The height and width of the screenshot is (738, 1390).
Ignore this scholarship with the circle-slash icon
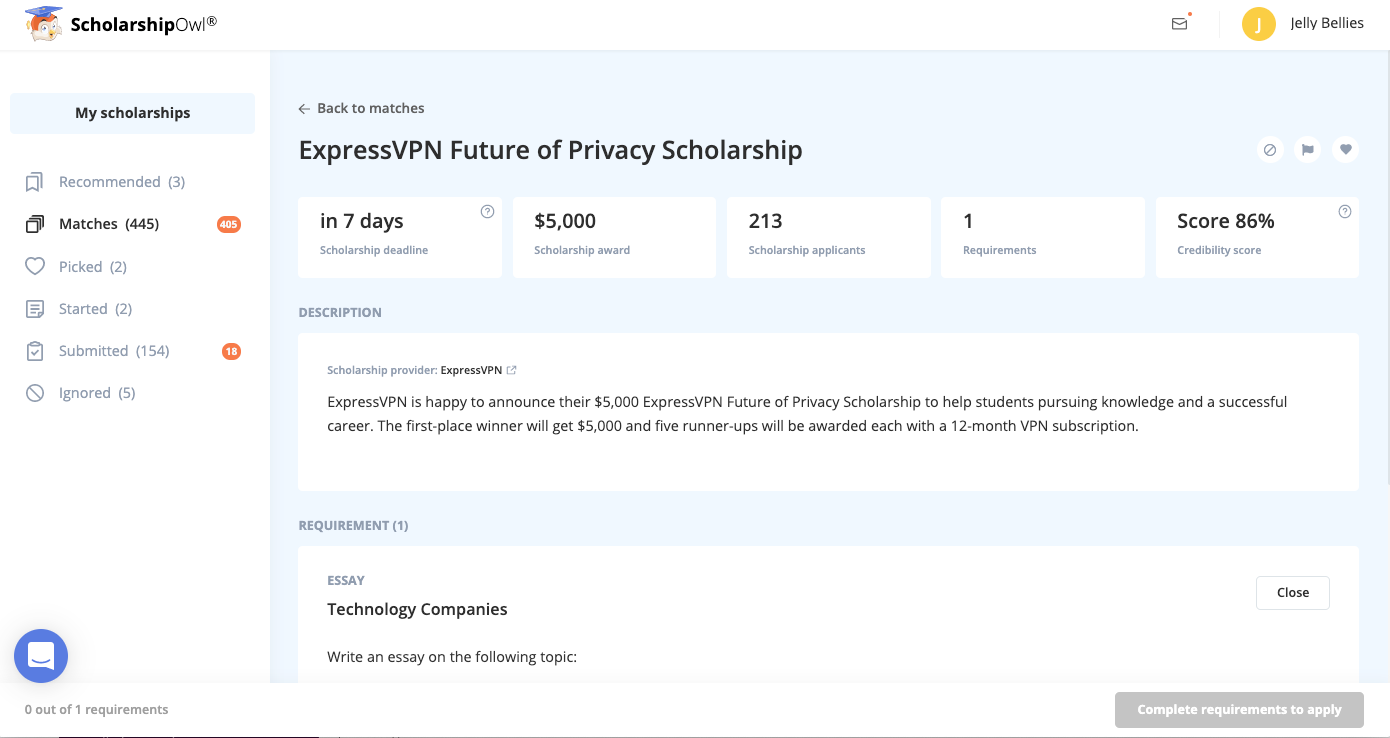tap(1270, 150)
